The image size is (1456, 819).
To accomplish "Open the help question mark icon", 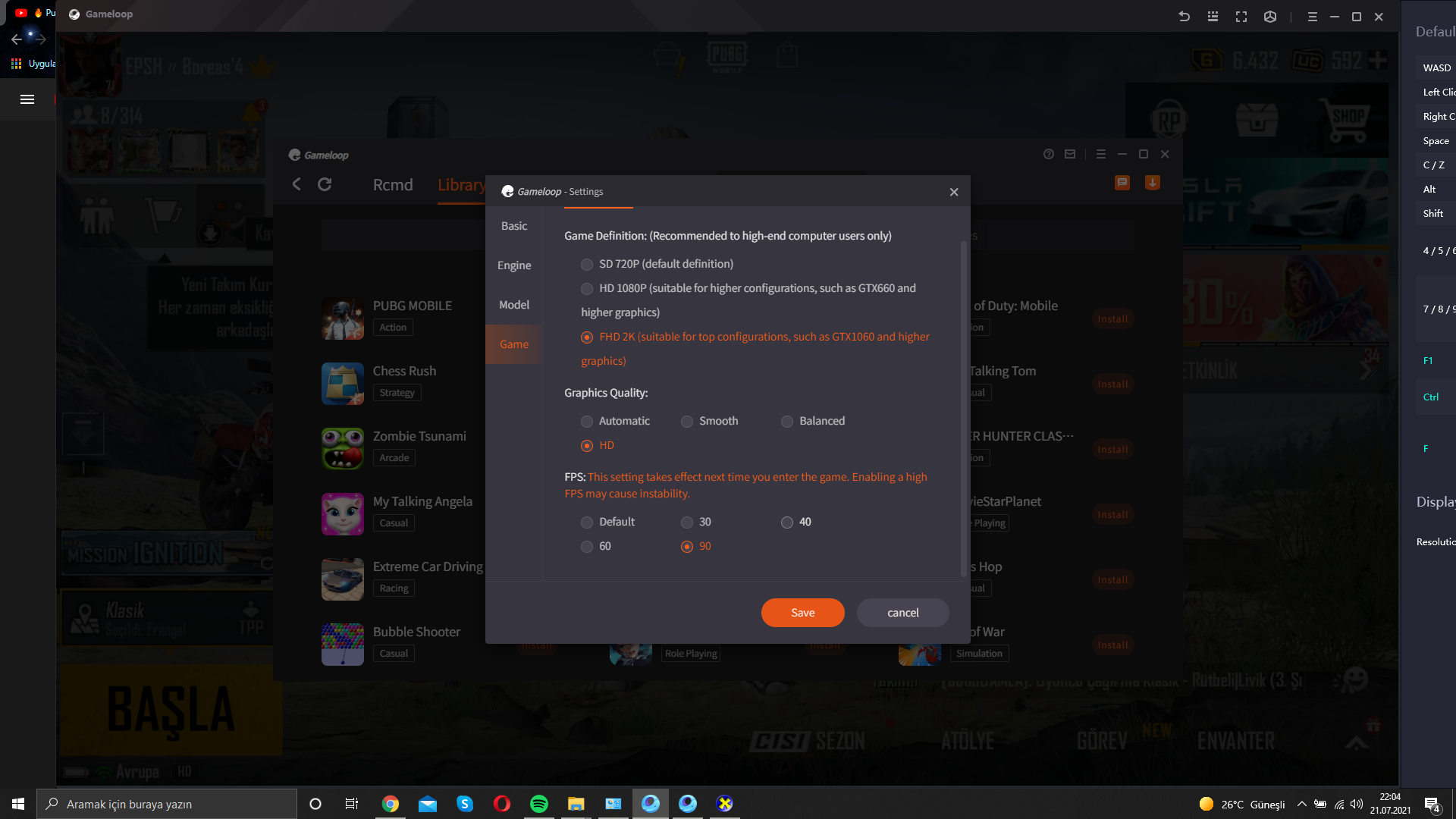I will [x=1049, y=154].
